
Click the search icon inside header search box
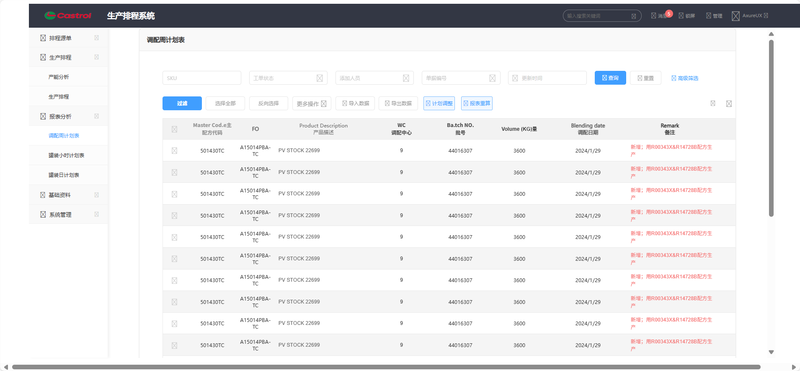(634, 16)
